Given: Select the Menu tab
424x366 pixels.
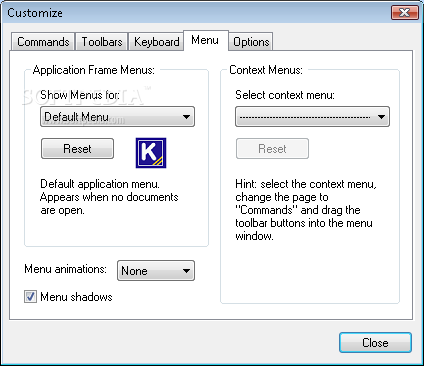Looking at the screenshot, I should pyautogui.click(x=205, y=40).
